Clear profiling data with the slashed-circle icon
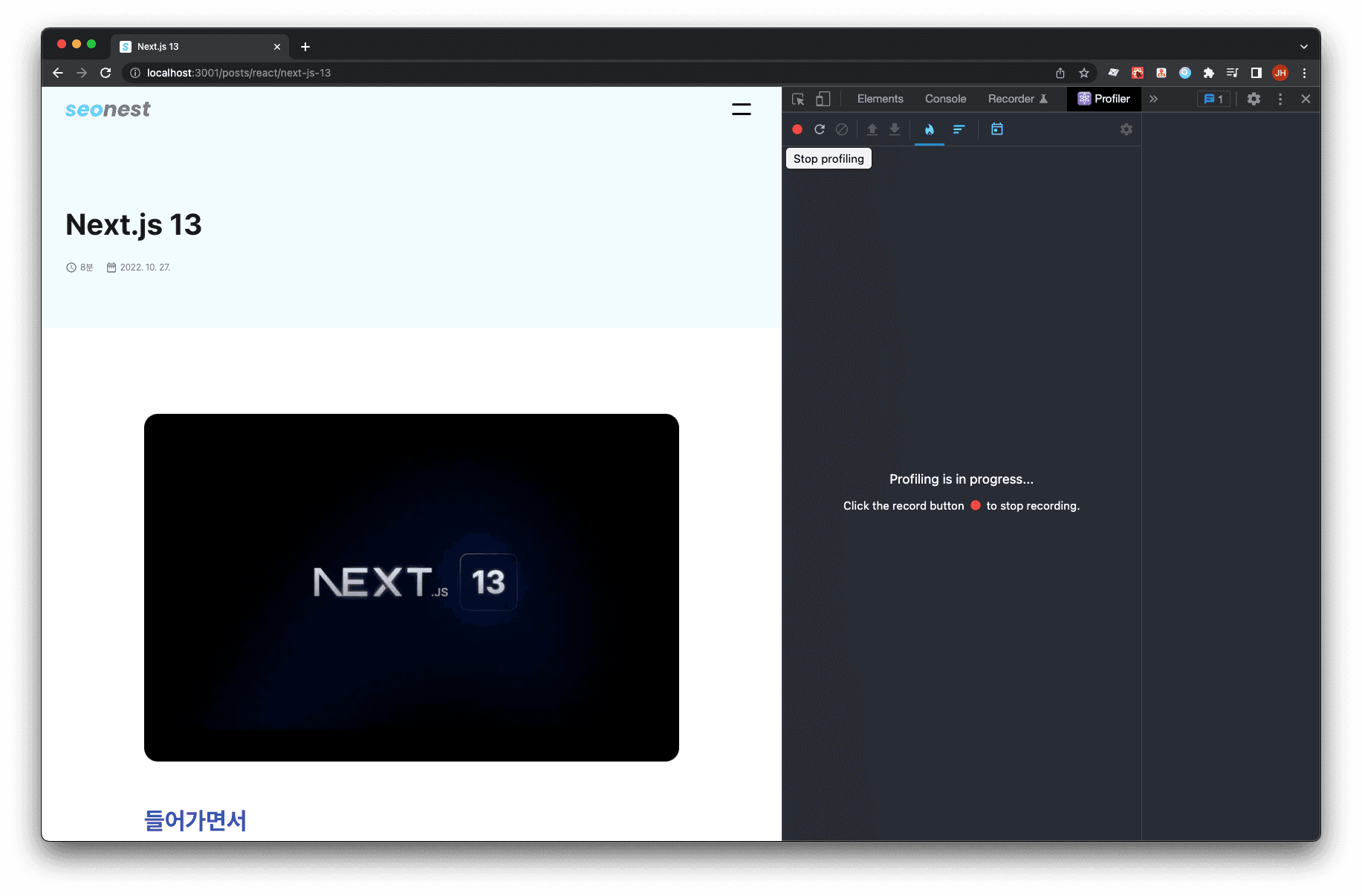This screenshot has width=1362, height=896. (x=842, y=129)
